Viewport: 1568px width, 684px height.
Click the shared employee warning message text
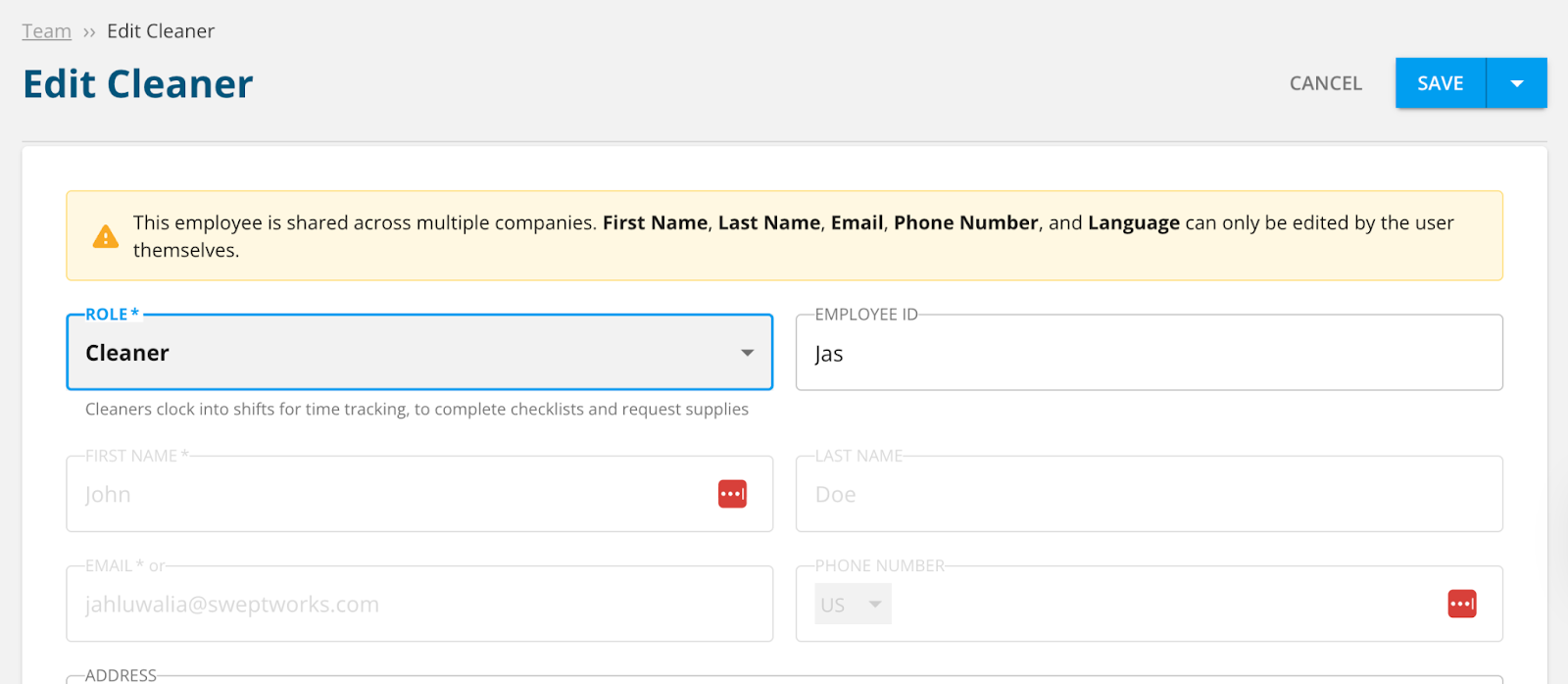pyautogui.click(x=792, y=235)
